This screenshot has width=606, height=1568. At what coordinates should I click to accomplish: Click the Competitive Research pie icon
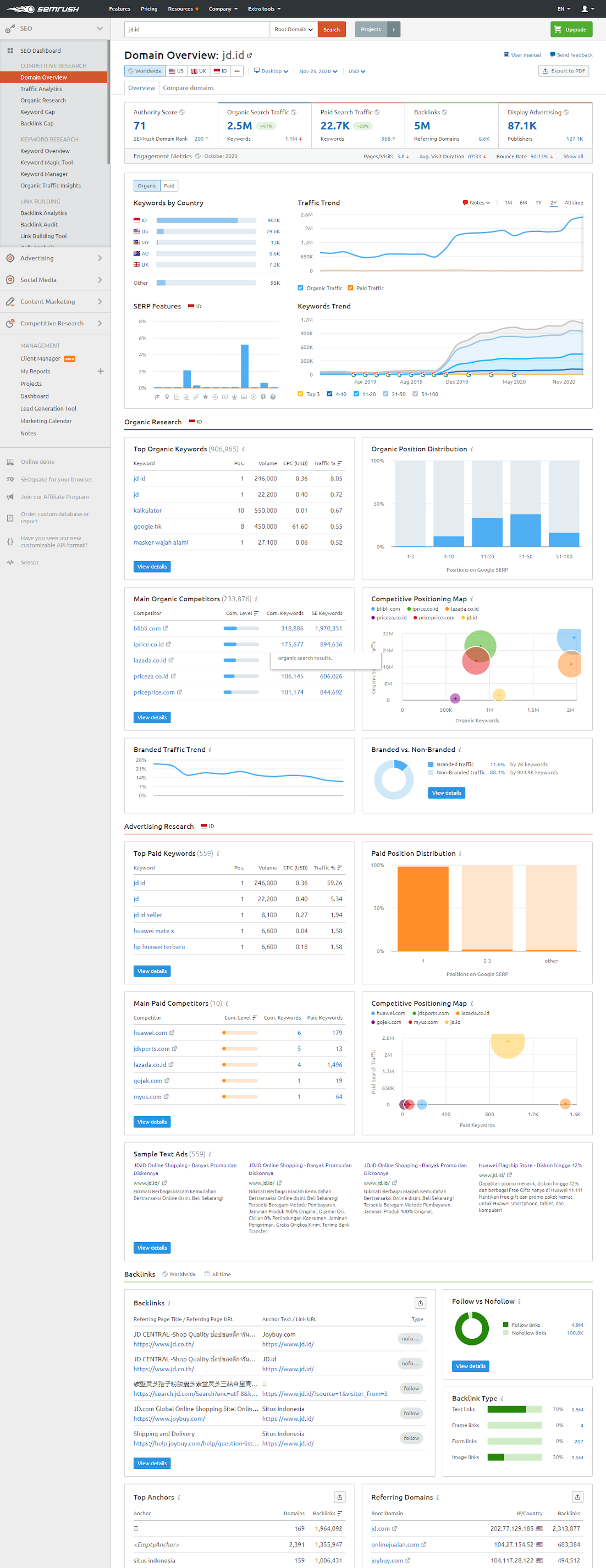[x=10, y=324]
